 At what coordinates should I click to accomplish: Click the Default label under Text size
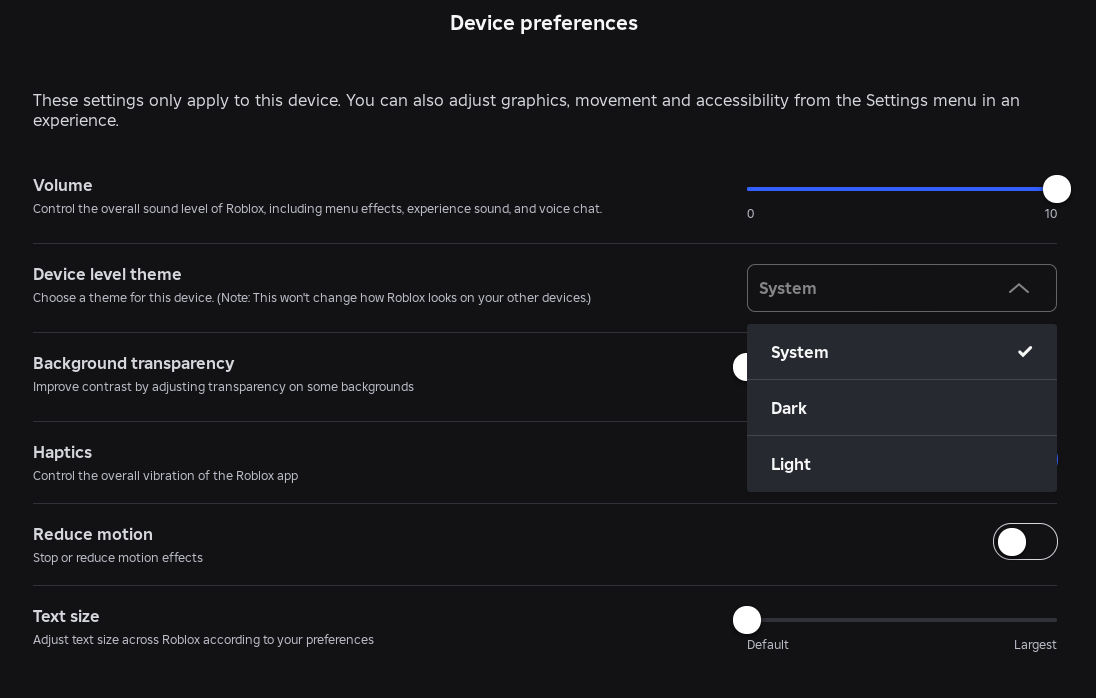[x=768, y=645]
